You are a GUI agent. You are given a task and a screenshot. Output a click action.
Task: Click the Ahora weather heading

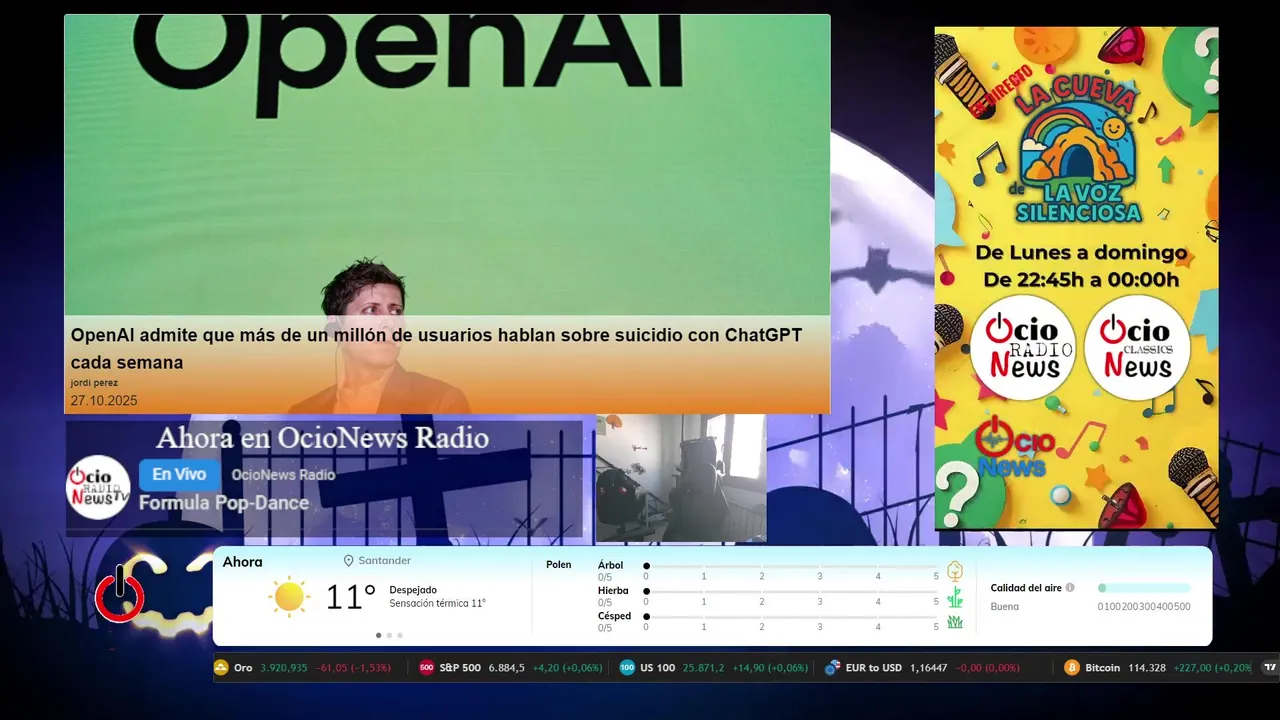(242, 562)
